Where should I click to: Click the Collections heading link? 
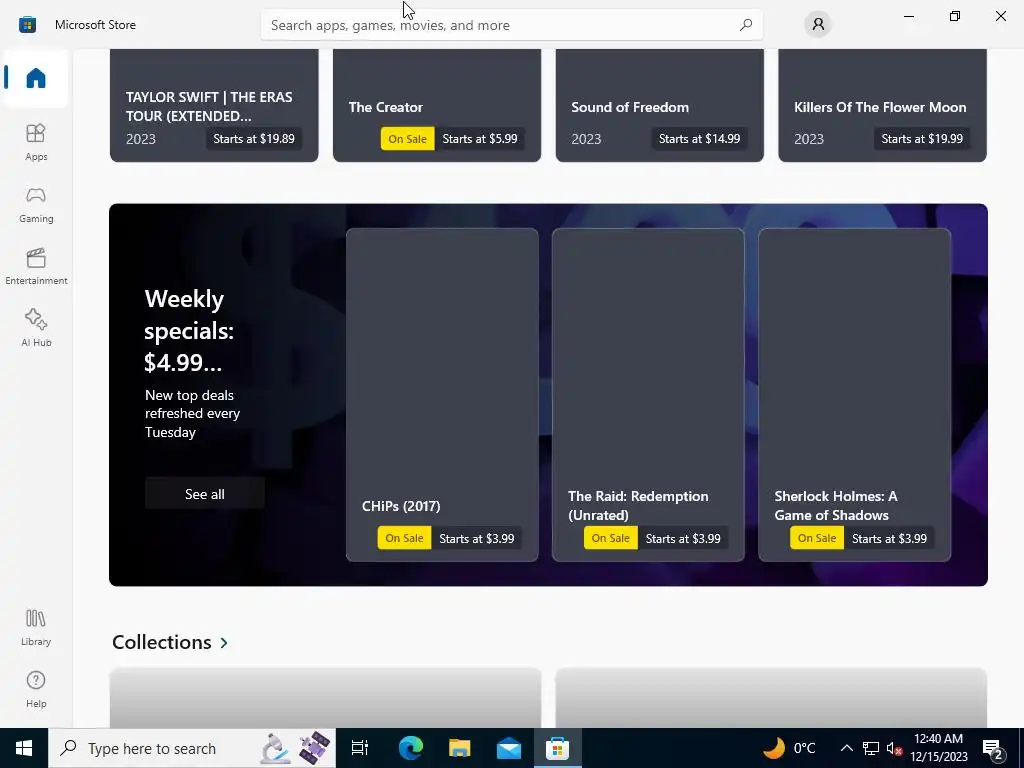tap(161, 642)
